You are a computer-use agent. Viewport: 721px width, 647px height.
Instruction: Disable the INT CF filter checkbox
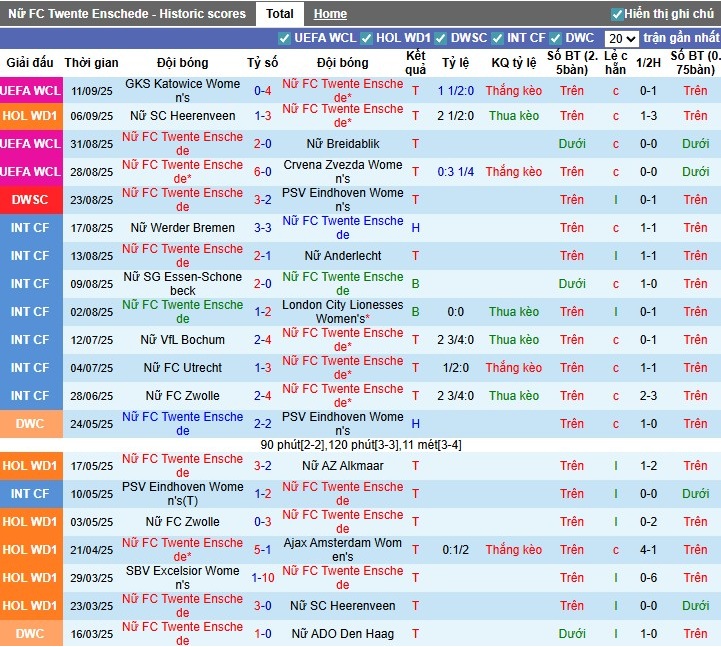[x=498, y=38]
